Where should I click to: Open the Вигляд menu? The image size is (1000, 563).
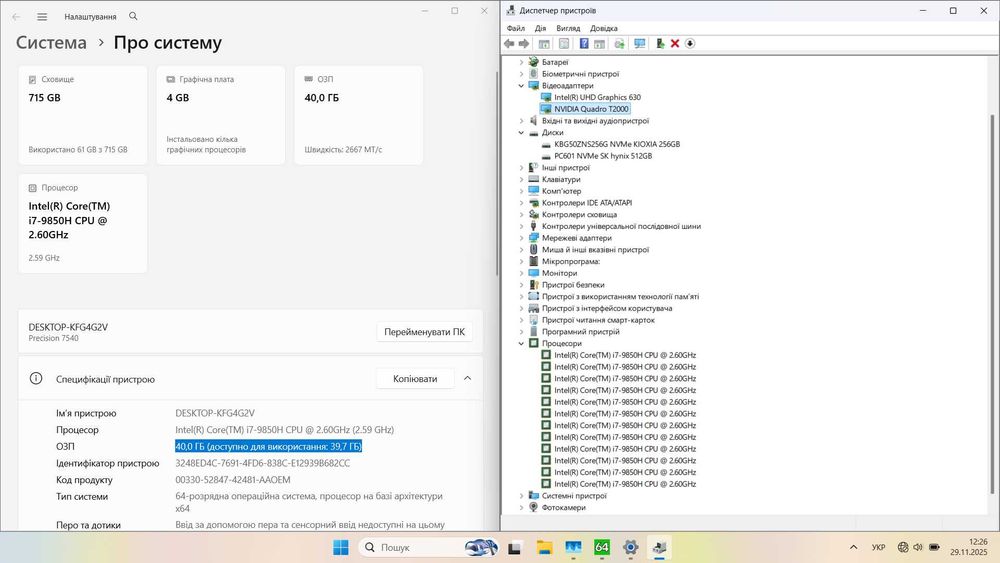(568, 28)
